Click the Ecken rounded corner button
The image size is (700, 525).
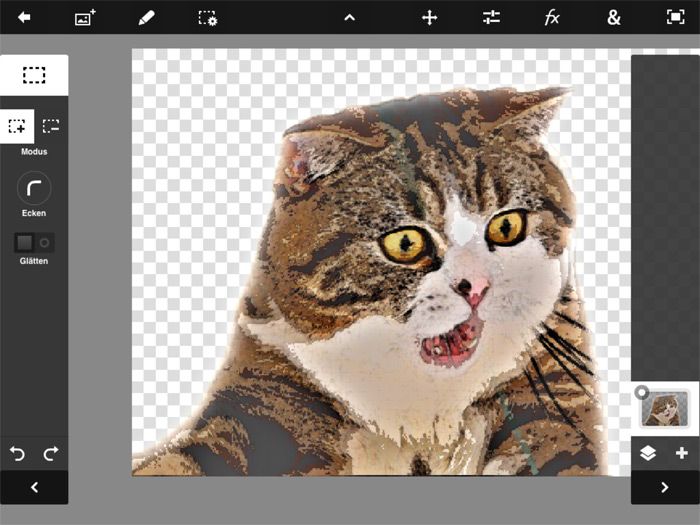pyautogui.click(x=34, y=188)
